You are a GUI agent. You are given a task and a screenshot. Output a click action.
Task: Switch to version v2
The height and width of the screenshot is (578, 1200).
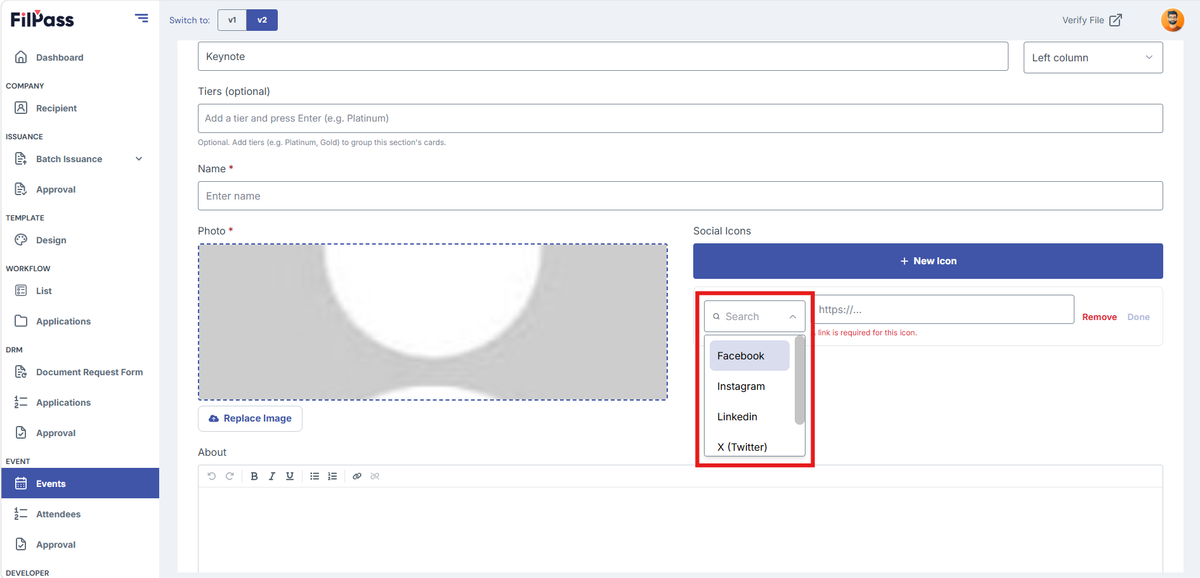click(262, 20)
